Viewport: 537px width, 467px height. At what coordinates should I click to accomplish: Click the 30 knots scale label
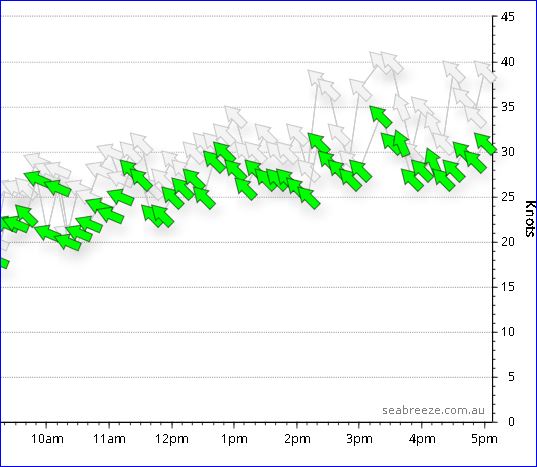point(508,152)
